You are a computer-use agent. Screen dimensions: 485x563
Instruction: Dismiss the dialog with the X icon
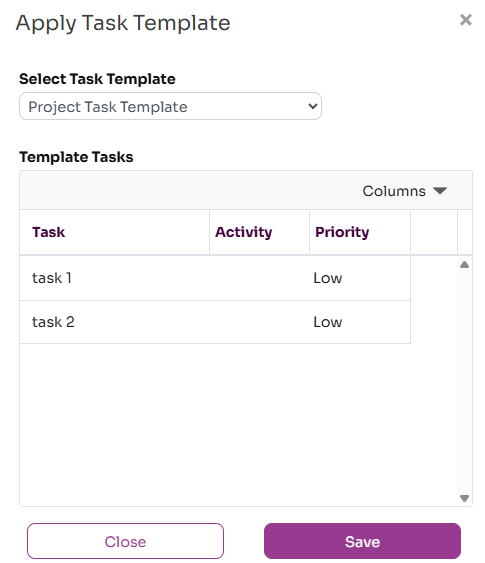466,20
